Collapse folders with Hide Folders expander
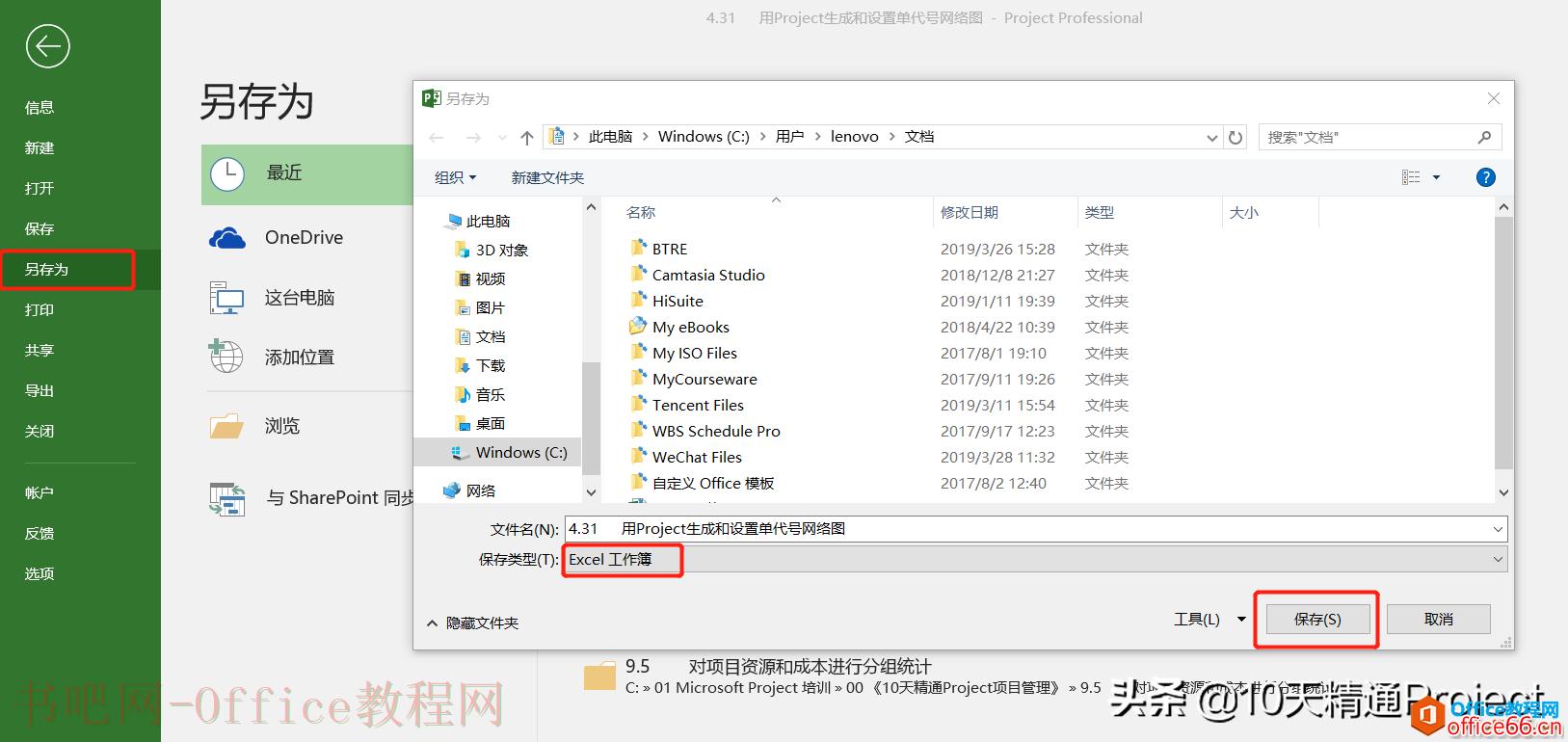Screen dimensions: 1568x742 point(473,623)
